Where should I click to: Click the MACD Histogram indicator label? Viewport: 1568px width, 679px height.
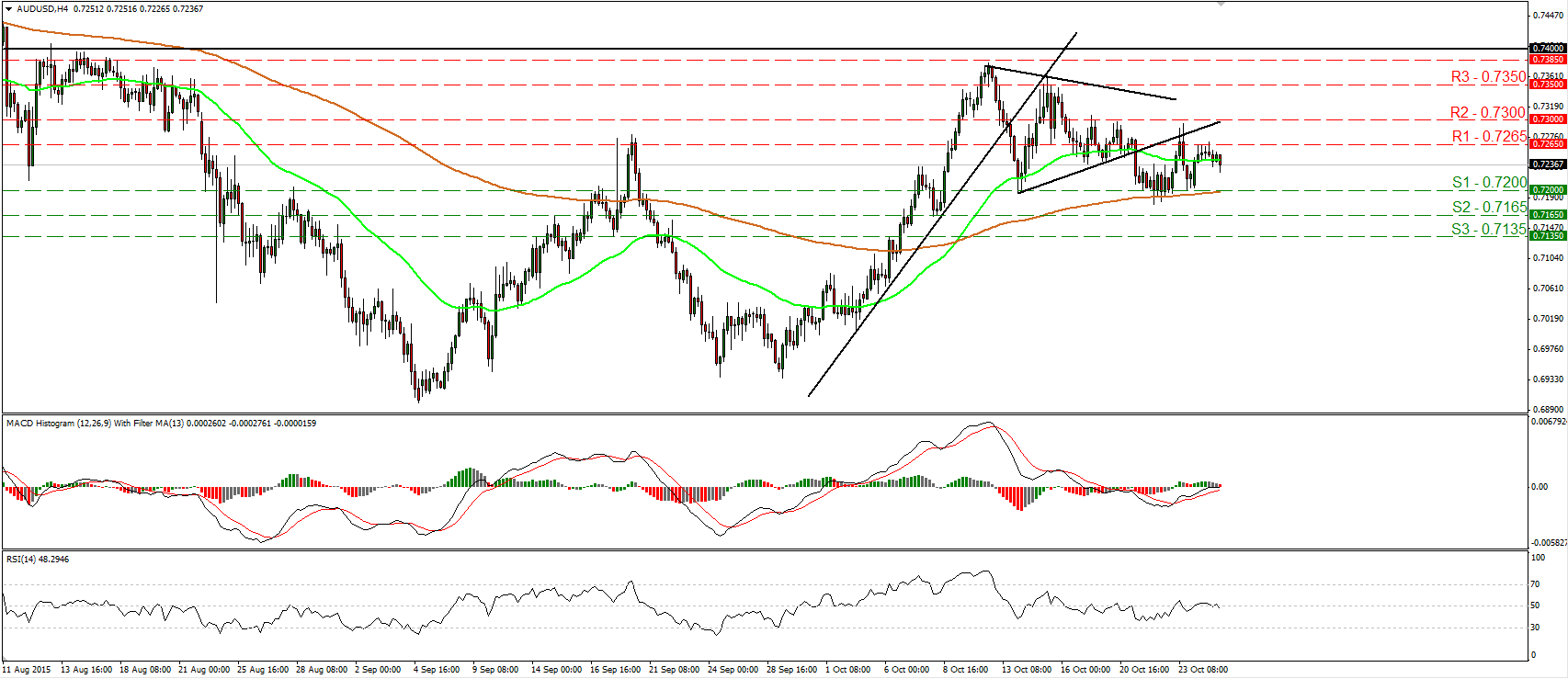click(162, 424)
